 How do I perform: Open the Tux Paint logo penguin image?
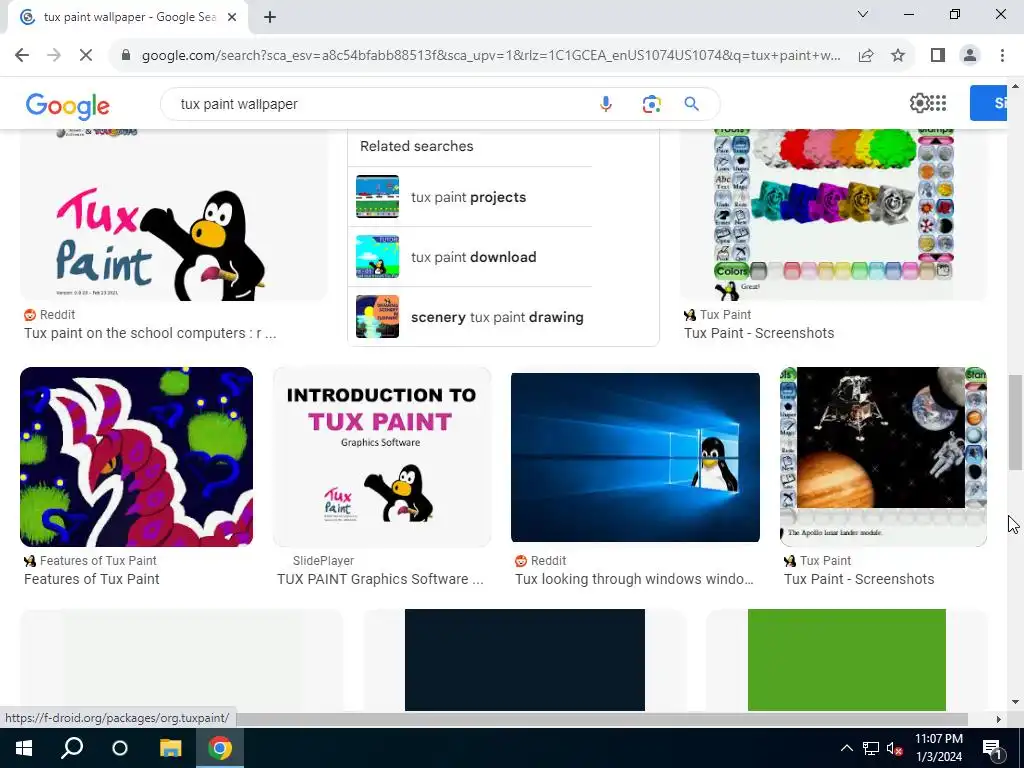pyautogui.click(x=174, y=215)
